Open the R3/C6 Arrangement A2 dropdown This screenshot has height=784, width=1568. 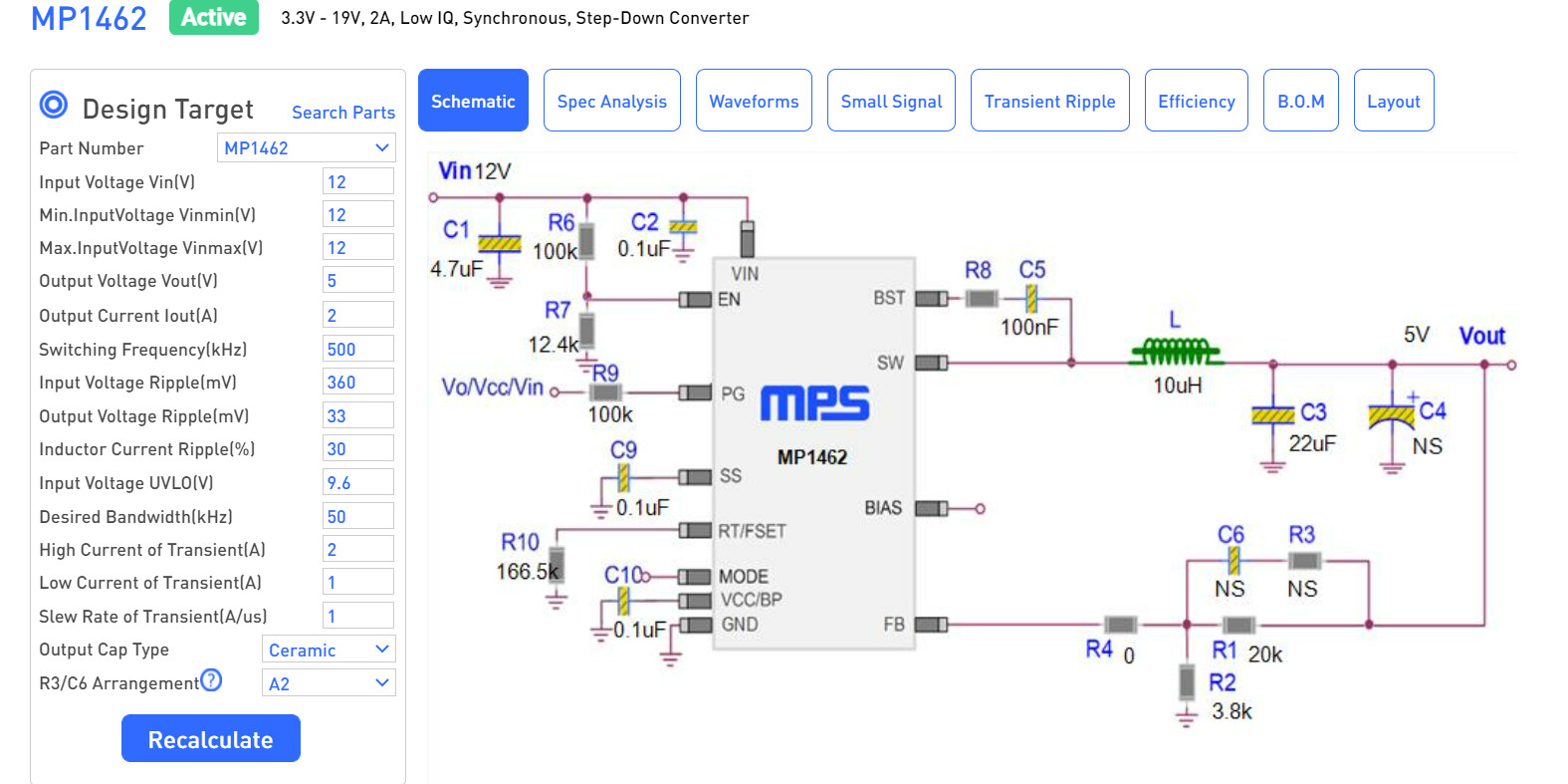coord(329,683)
